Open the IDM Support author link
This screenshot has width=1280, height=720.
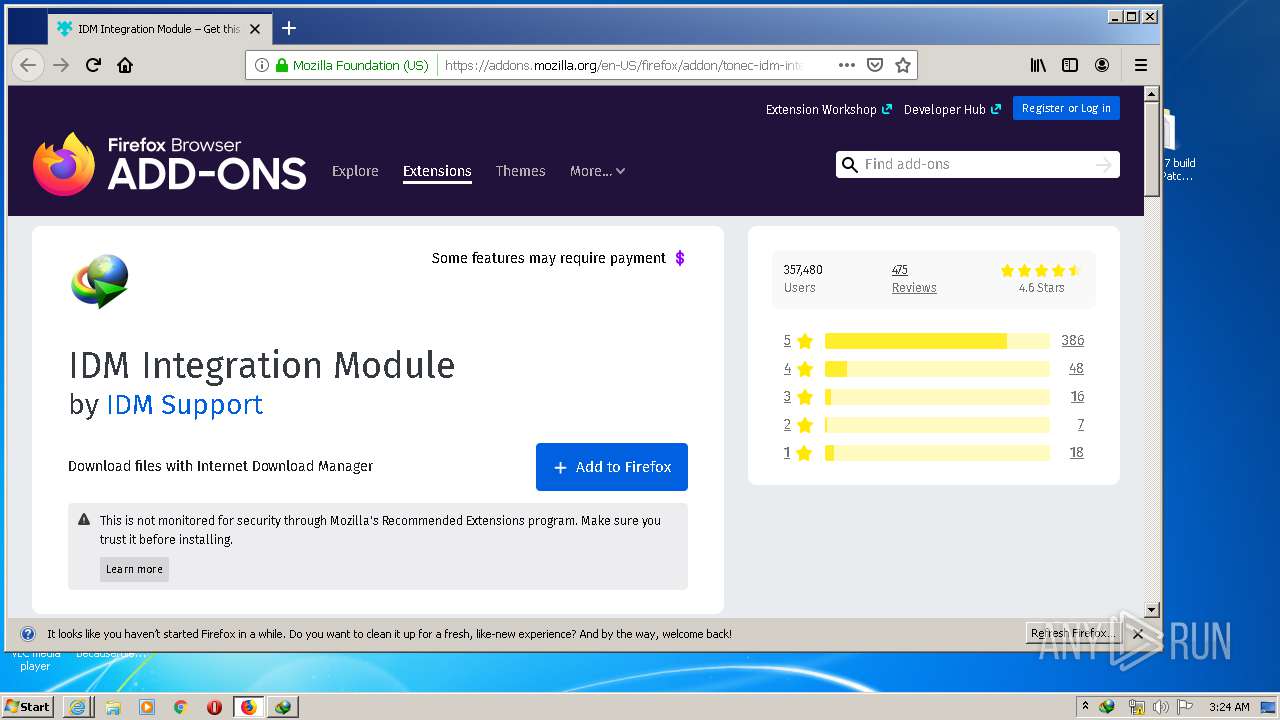pyautogui.click(x=185, y=404)
